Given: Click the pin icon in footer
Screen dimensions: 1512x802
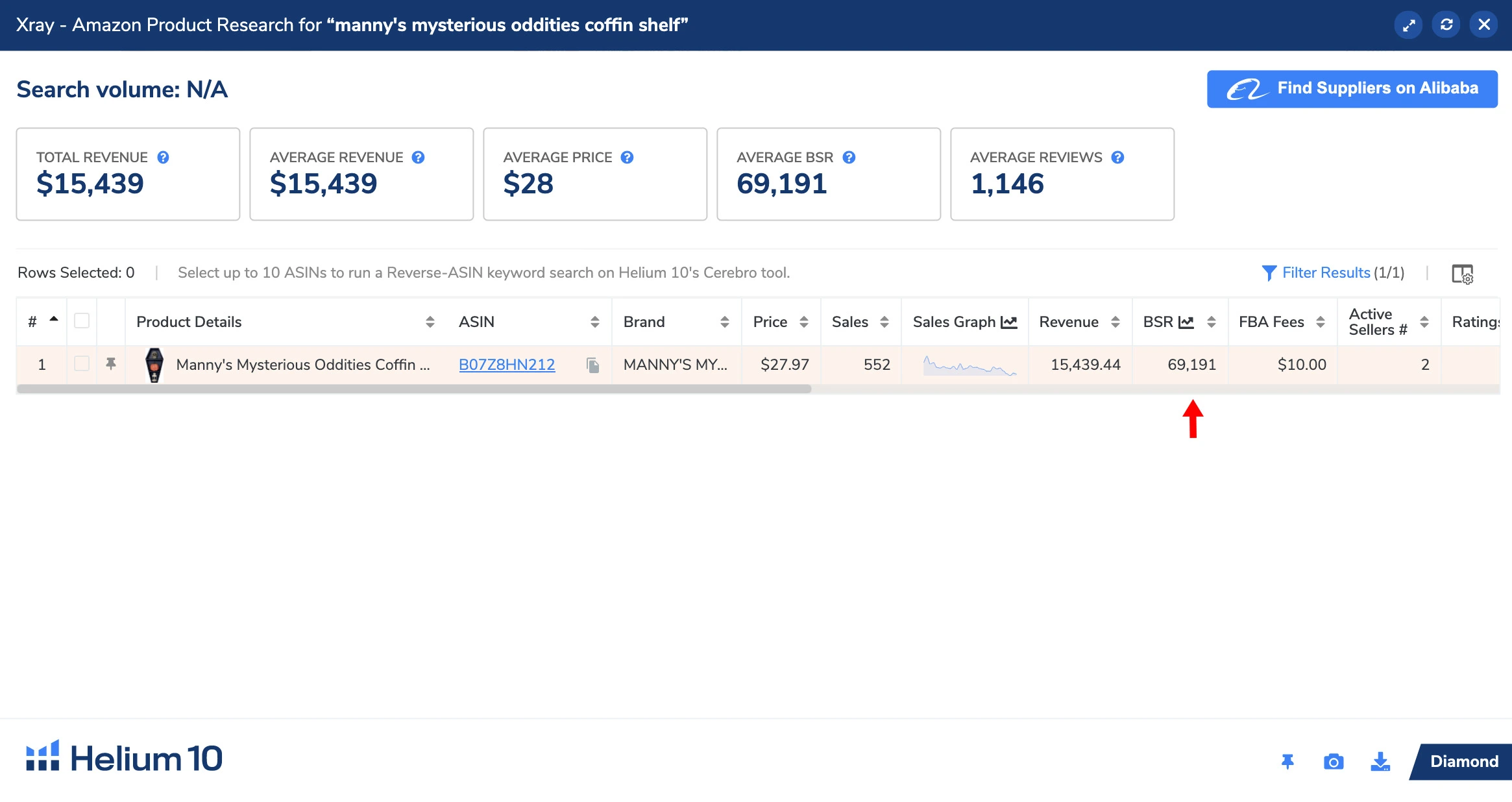Looking at the screenshot, I should point(1287,762).
